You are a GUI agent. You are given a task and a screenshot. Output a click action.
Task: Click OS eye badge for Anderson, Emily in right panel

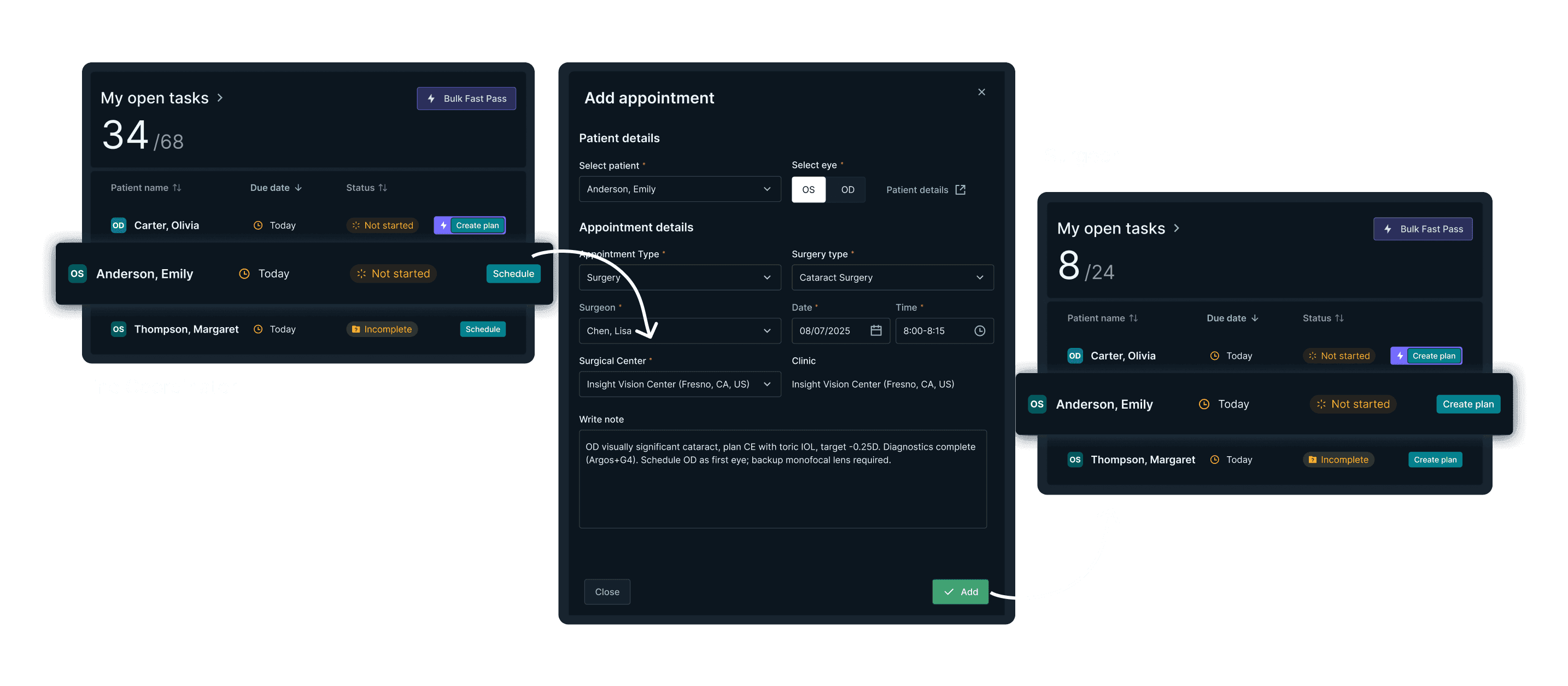tap(1037, 404)
